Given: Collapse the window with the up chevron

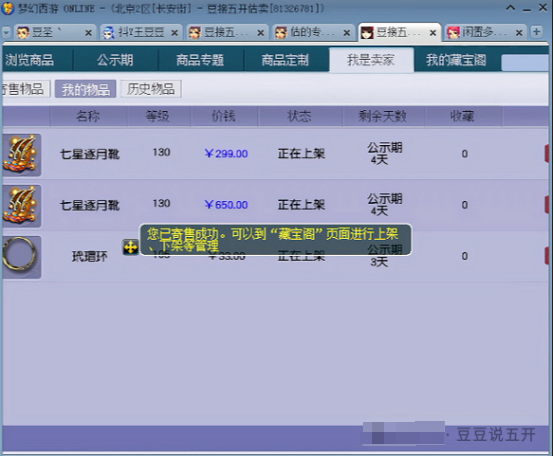Looking at the screenshot, I should tap(510, 8).
